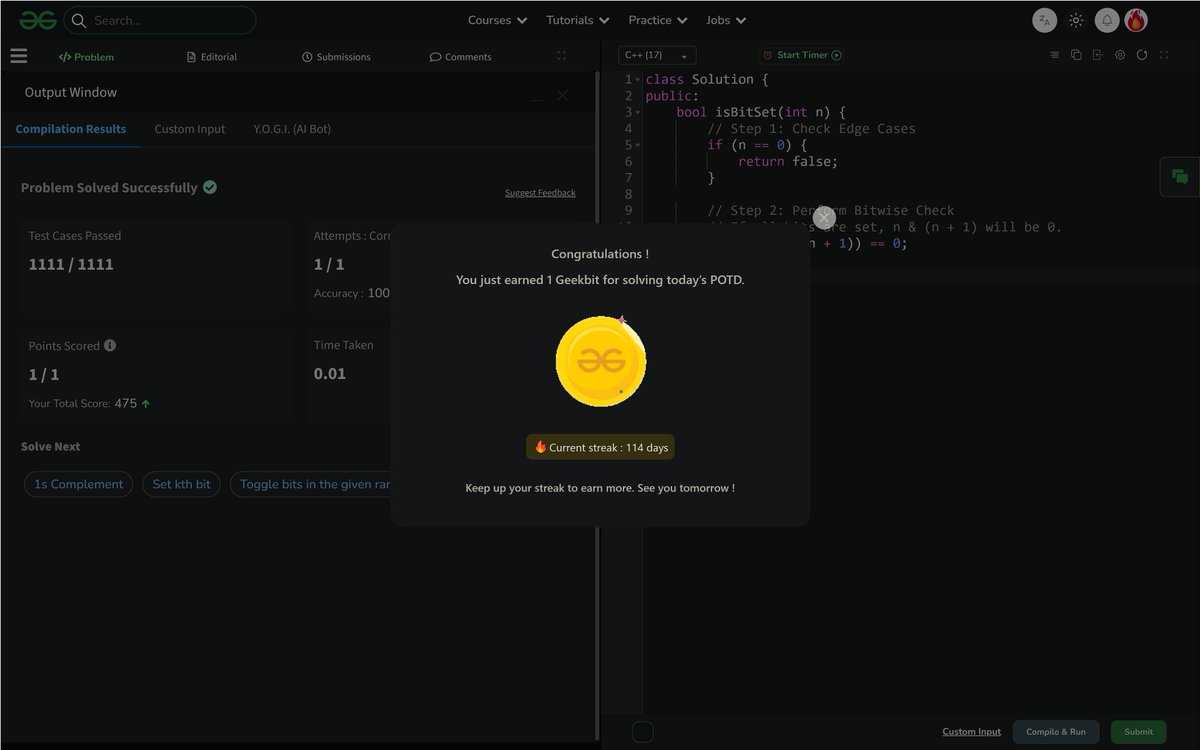Collapse code fold at line 5

637,146
